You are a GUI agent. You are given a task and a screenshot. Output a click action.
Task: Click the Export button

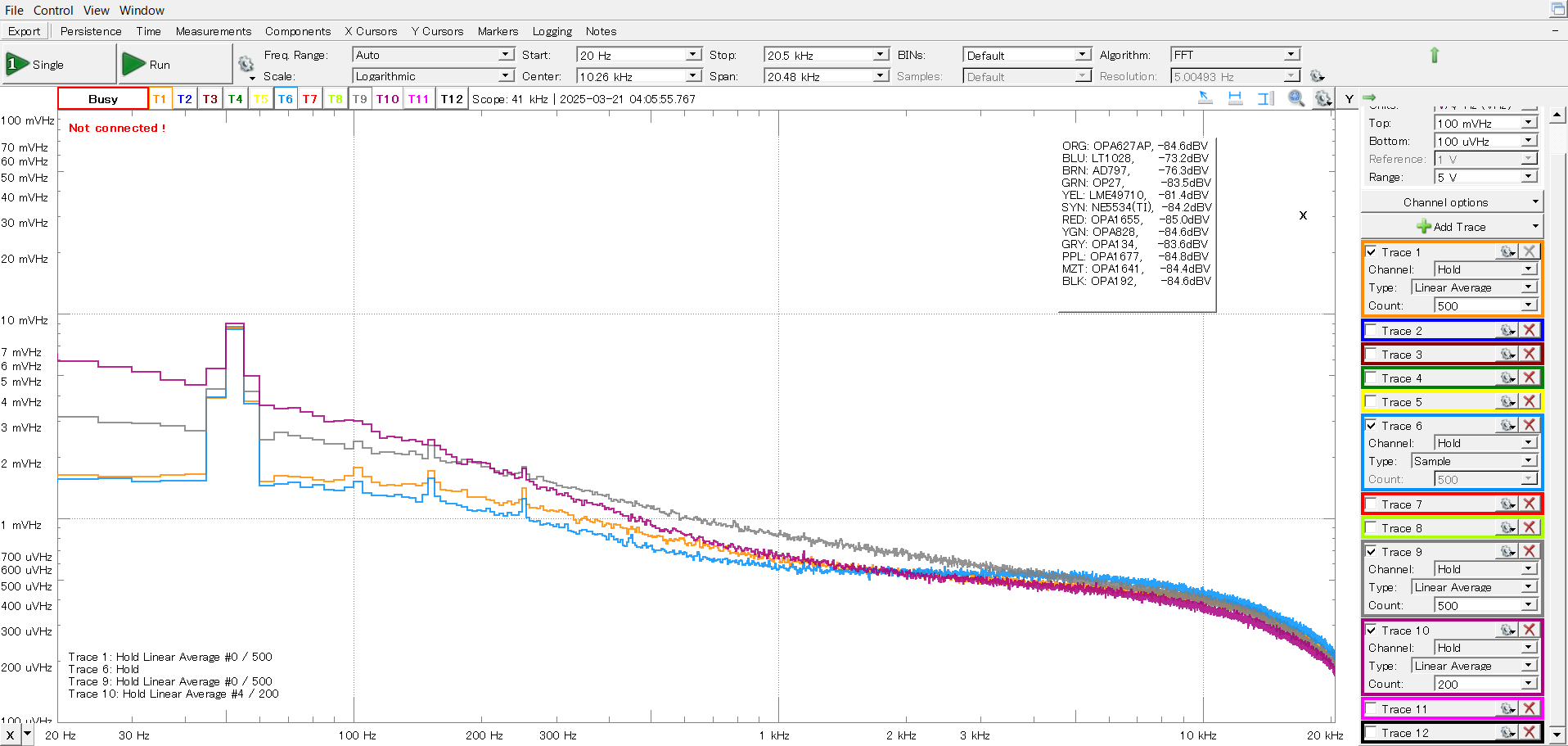(24, 31)
